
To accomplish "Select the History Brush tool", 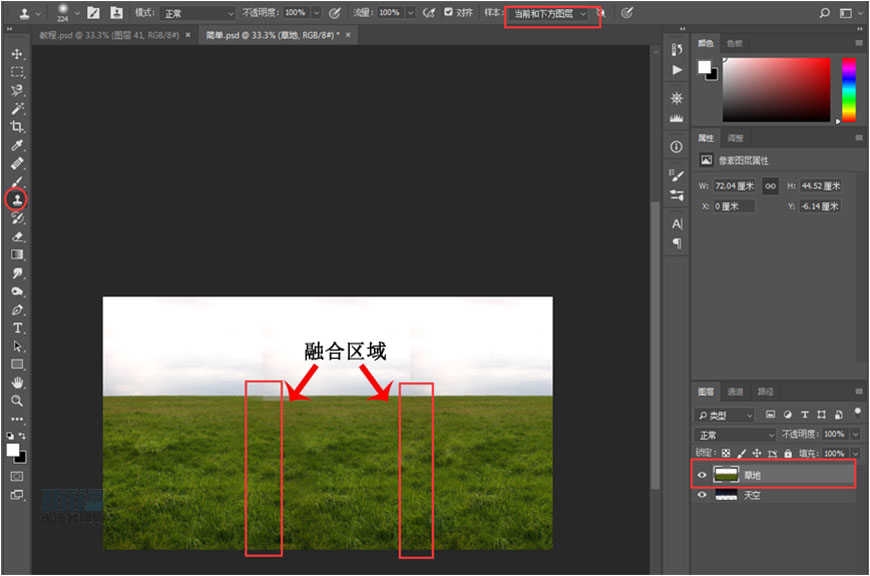I will pos(17,218).
